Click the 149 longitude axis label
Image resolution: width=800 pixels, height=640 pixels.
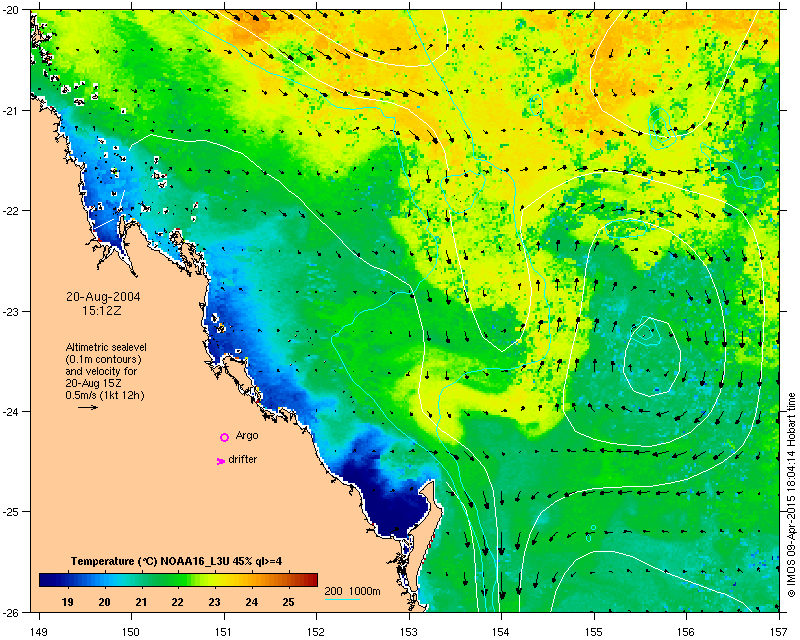tap(39, 632)
